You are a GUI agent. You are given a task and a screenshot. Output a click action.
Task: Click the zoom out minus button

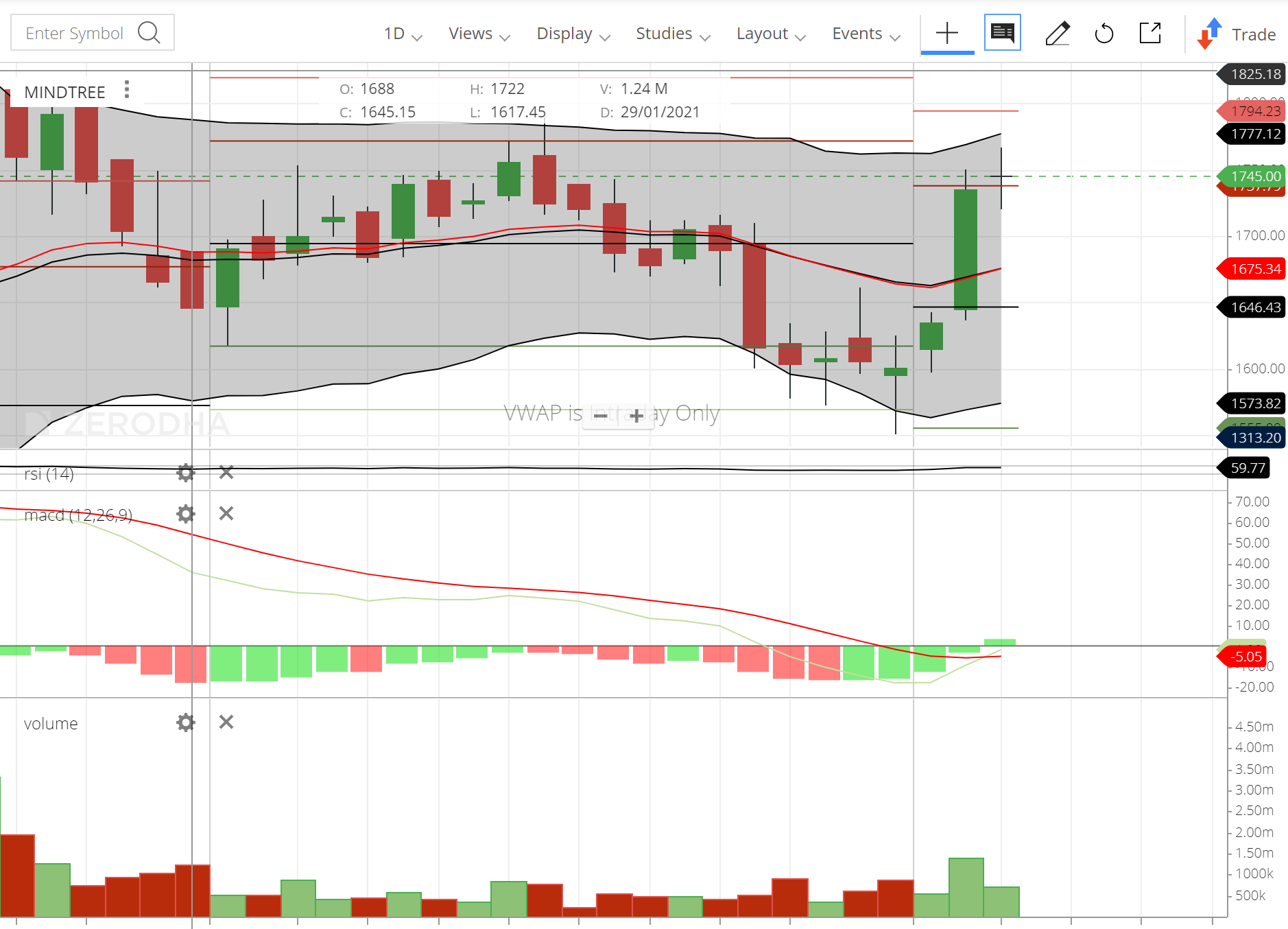[600, 416]
